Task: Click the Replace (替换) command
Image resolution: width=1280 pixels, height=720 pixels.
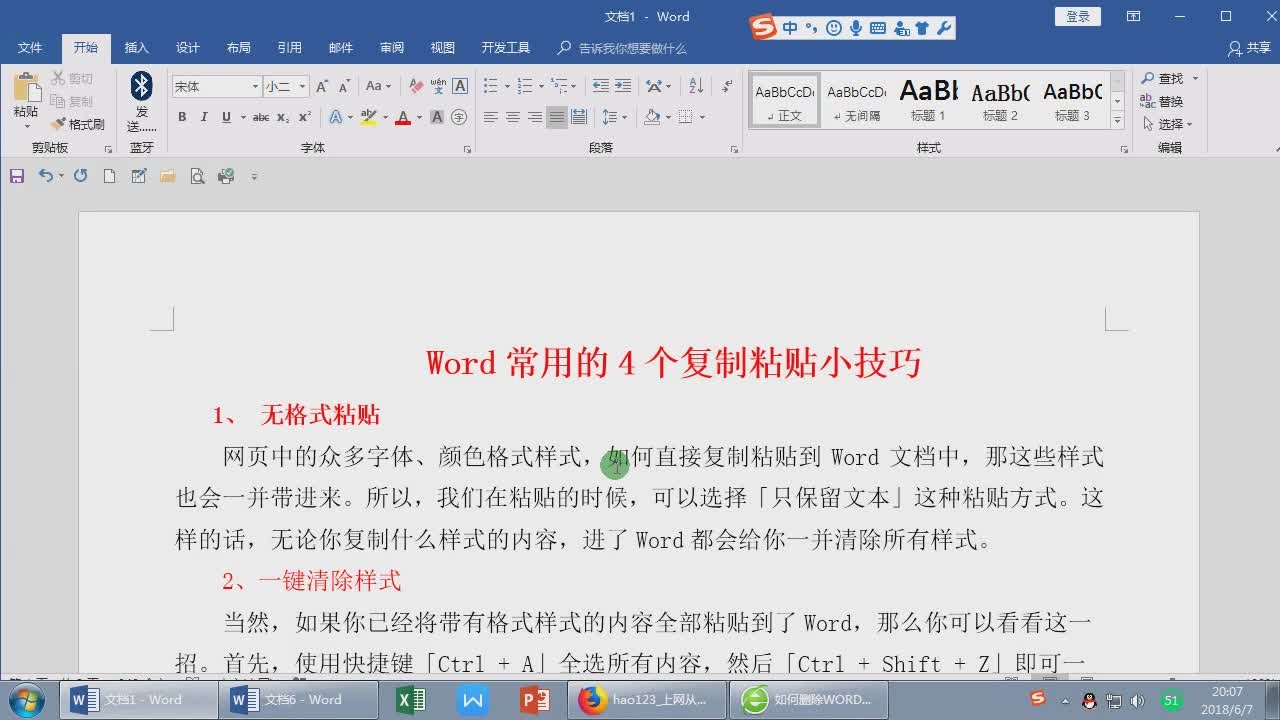Action: tap(1162, 101)
